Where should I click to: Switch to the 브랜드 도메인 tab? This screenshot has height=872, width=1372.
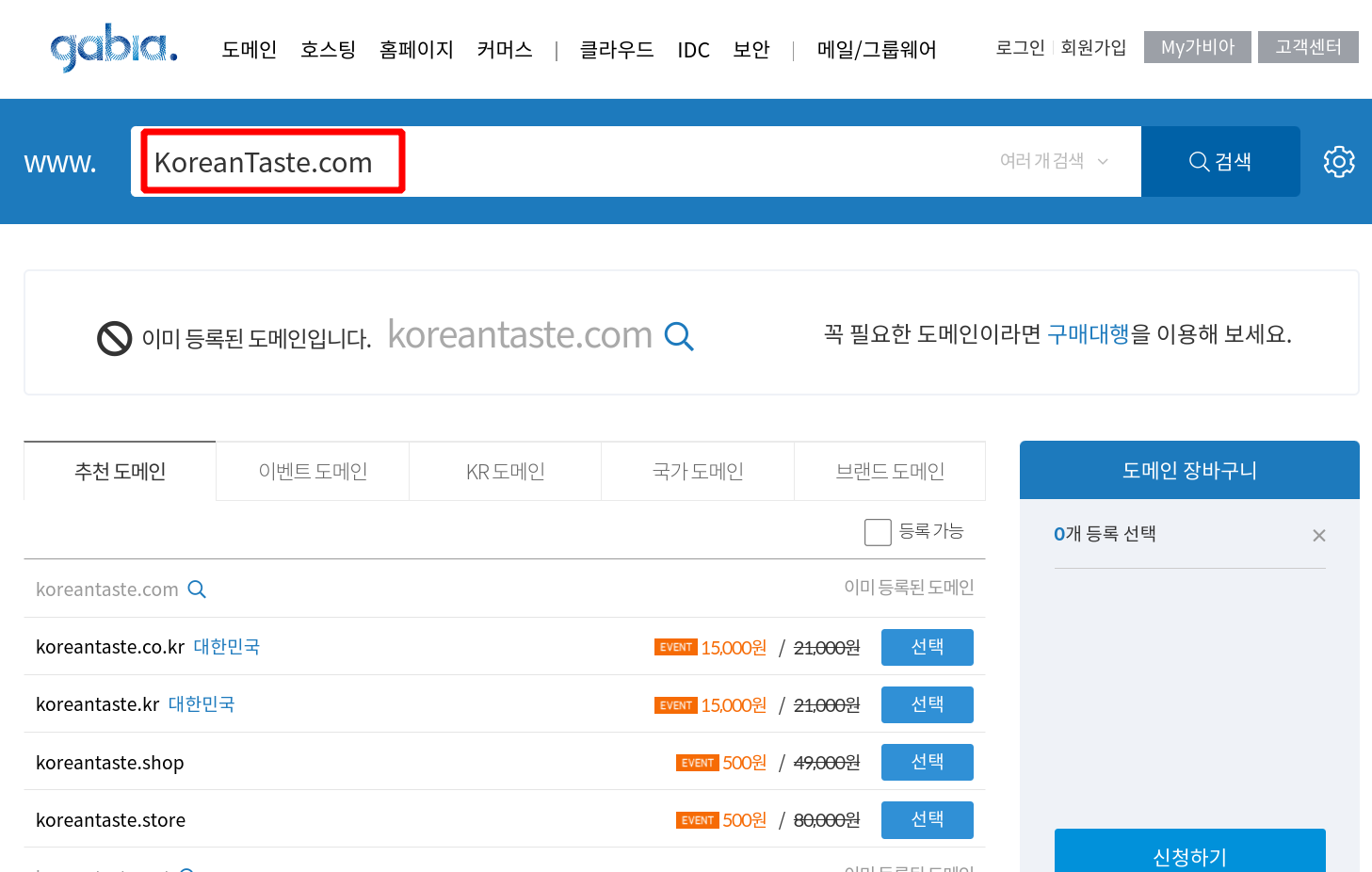[x=890, y=471]
